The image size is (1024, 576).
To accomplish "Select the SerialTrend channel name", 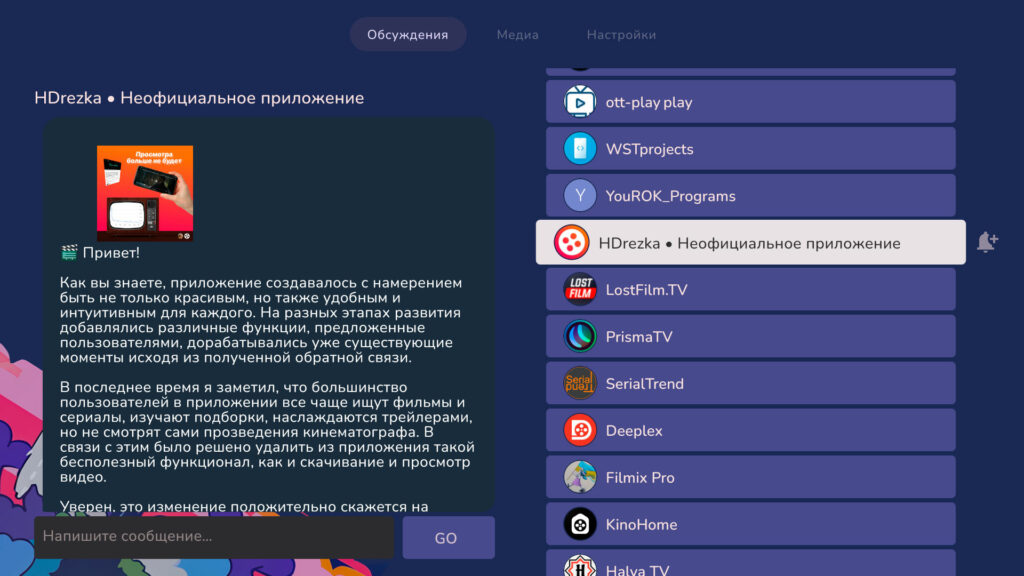I will pyautogui.click(x=645, y=384).
